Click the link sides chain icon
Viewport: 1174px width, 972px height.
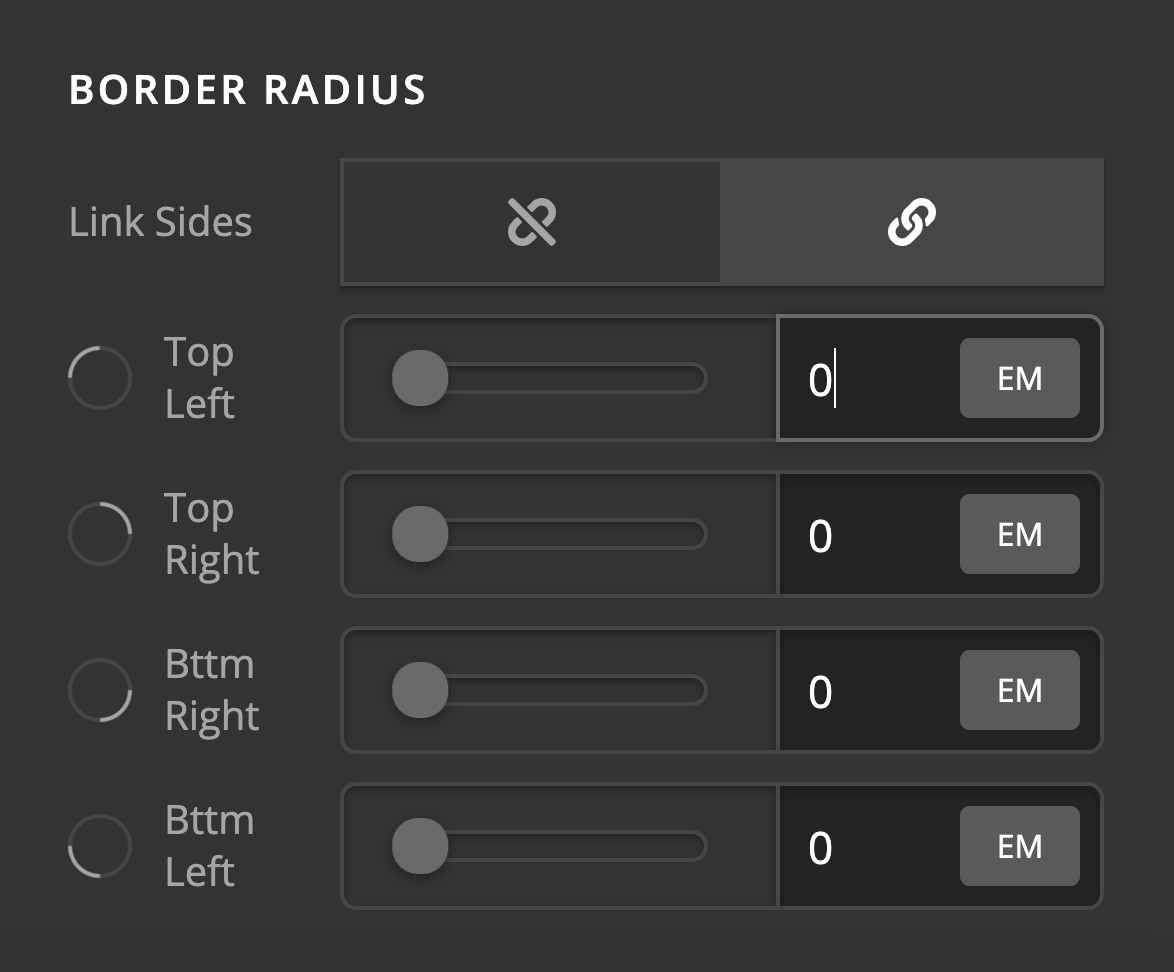(x=911, y=222)
